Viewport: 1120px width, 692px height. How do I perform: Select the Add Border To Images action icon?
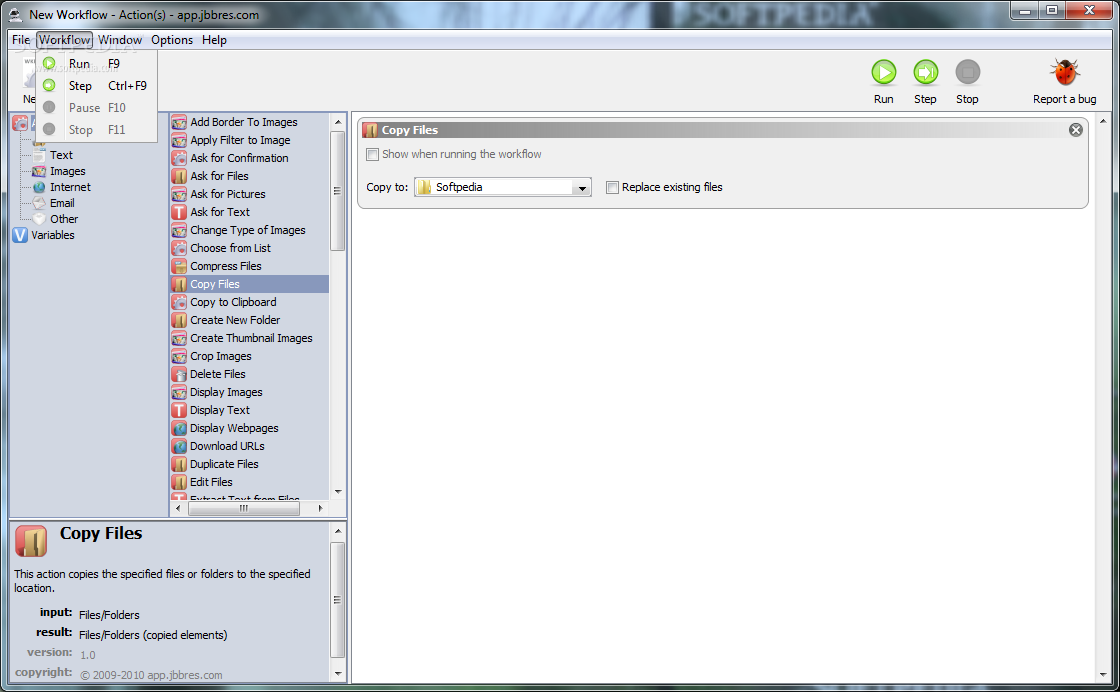179,122
